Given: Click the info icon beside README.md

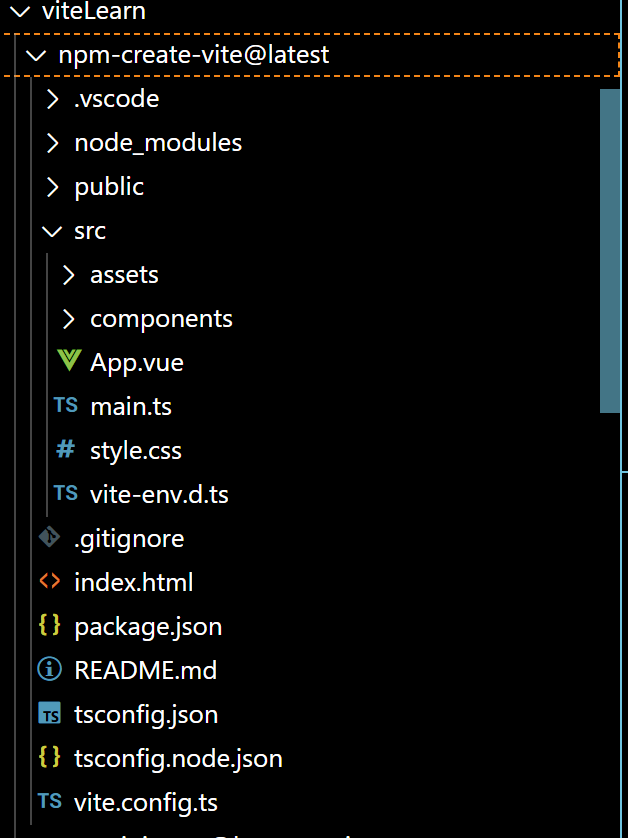Looking at the screenshot, I should click(x=50, y=669).
